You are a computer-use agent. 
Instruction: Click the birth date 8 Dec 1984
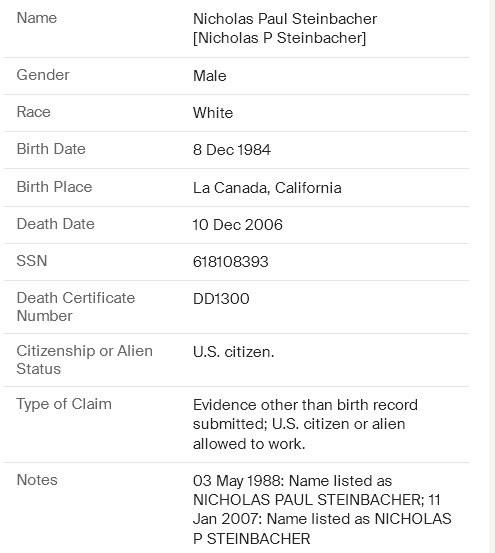coord(232,150)
